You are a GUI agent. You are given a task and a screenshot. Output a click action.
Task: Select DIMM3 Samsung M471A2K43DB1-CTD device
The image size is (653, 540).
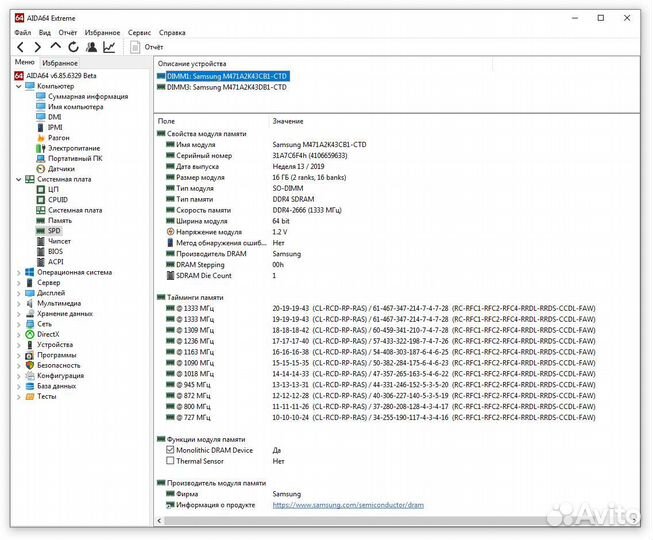(x=227, y=87)
